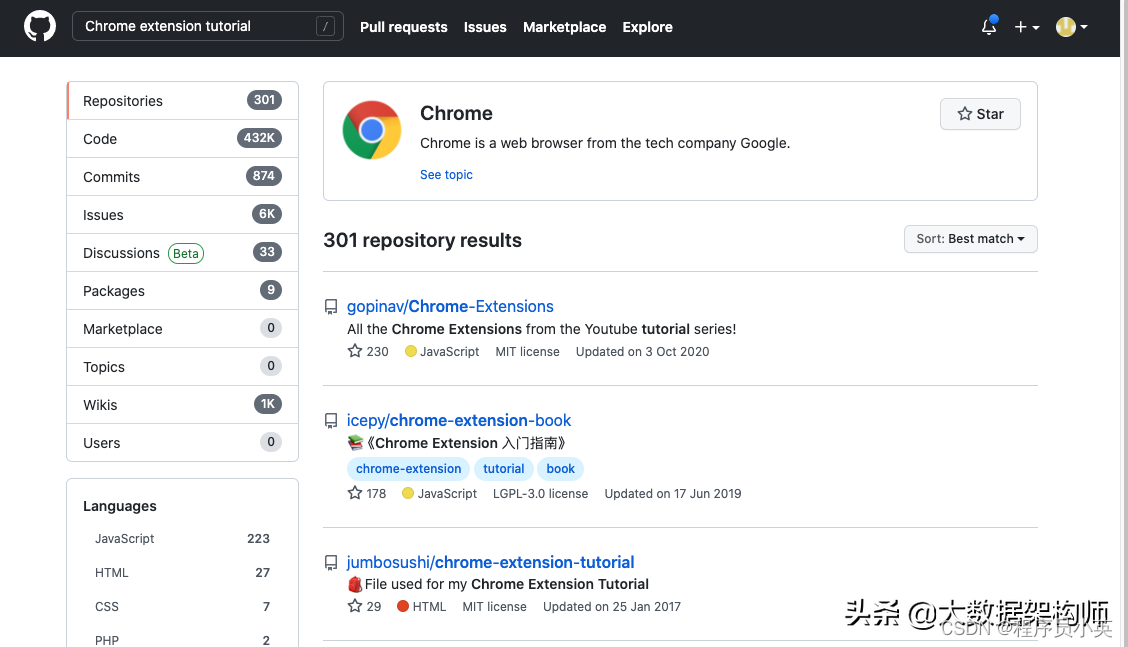Show Packages results
The image size is (1128, 647).
[183, 291]
